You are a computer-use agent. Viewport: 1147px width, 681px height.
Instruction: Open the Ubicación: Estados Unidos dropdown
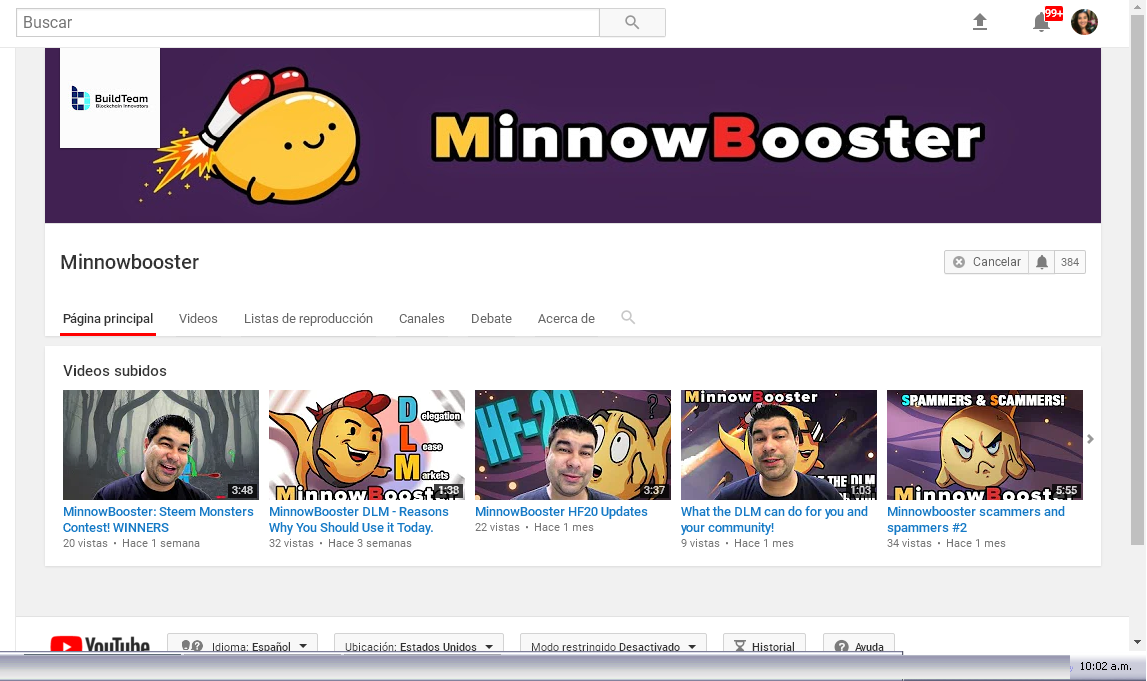click(x=419, y=644)
